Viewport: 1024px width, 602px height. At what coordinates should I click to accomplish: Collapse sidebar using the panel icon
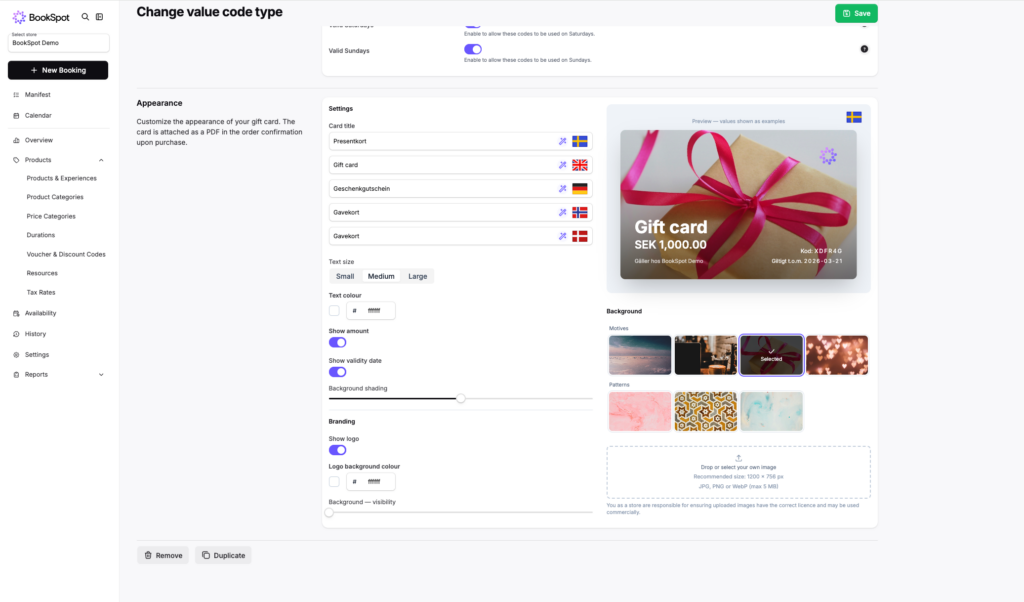tap(100, 17)
